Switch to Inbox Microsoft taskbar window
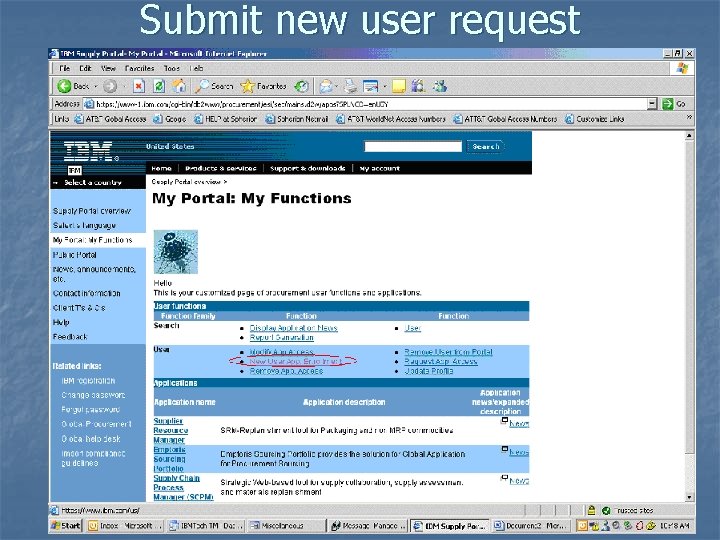The height and width of the screenshot is (540, 720). (125, 526)
